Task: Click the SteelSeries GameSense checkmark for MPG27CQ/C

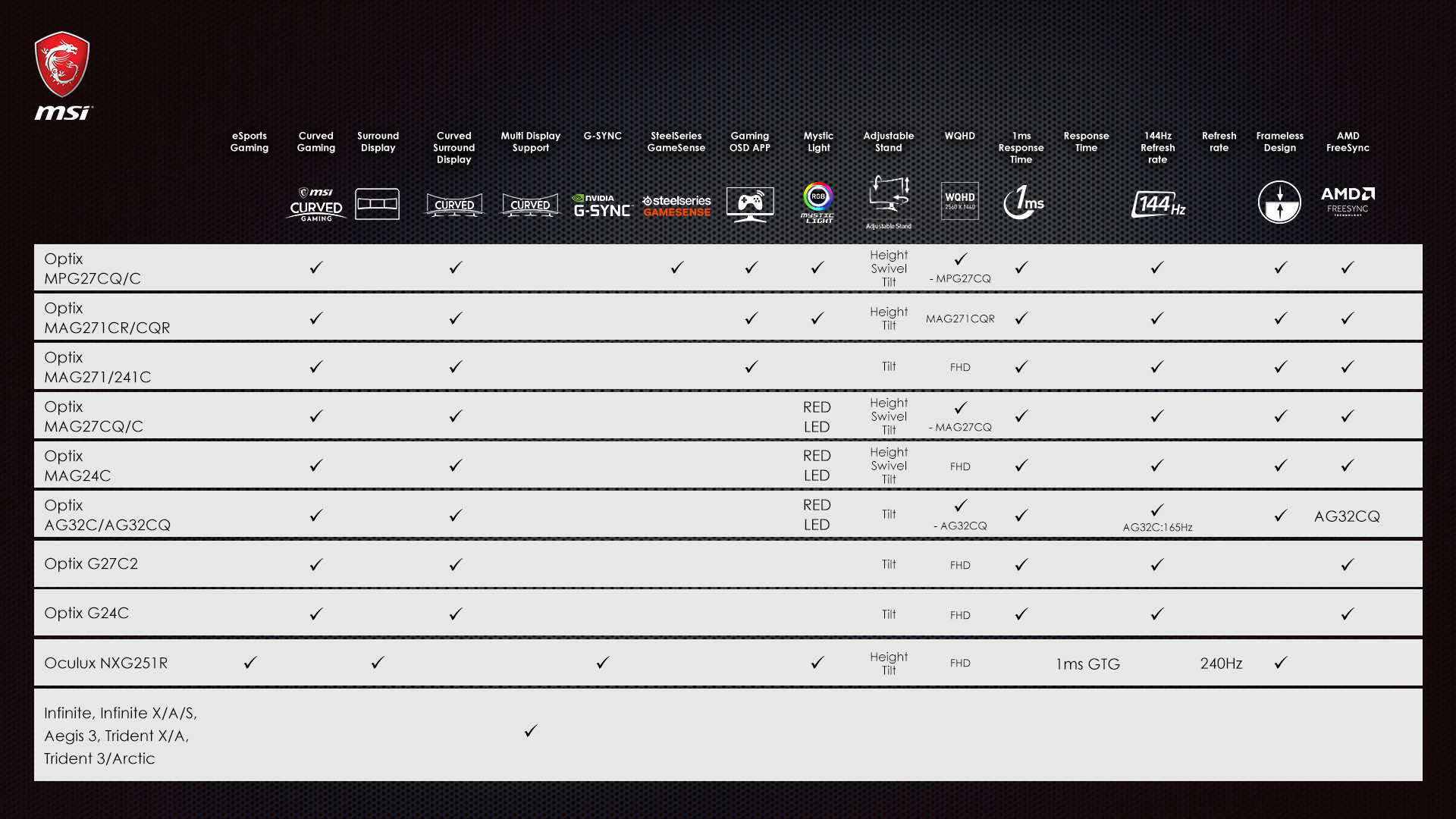Action: click(677, 267)
